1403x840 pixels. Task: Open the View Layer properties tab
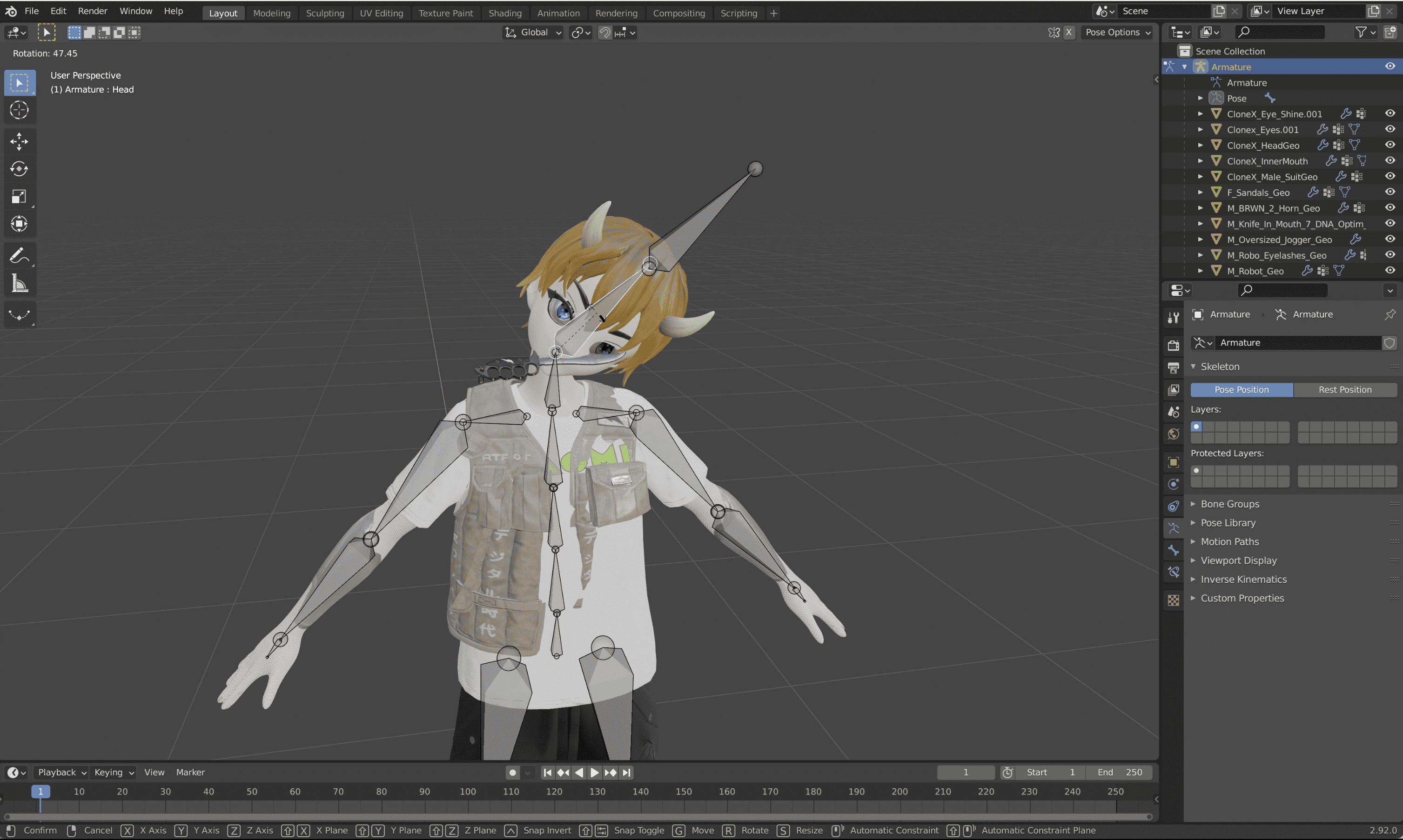[1173, 389]
